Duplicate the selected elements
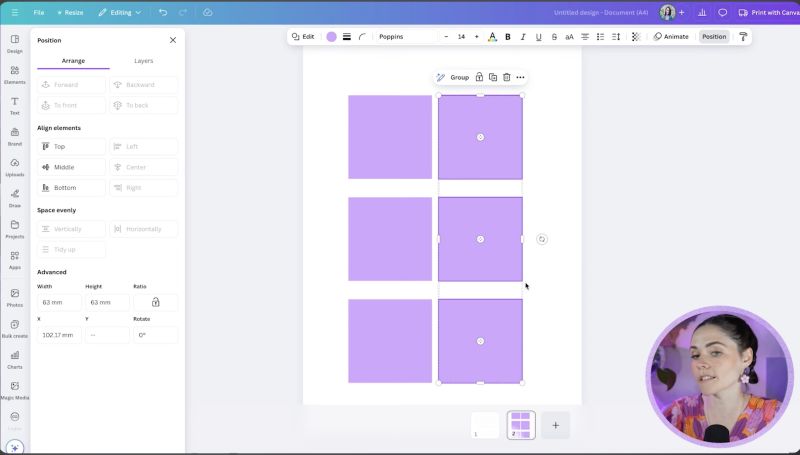This screenshot has height=455, width=800. click(493, 77)
